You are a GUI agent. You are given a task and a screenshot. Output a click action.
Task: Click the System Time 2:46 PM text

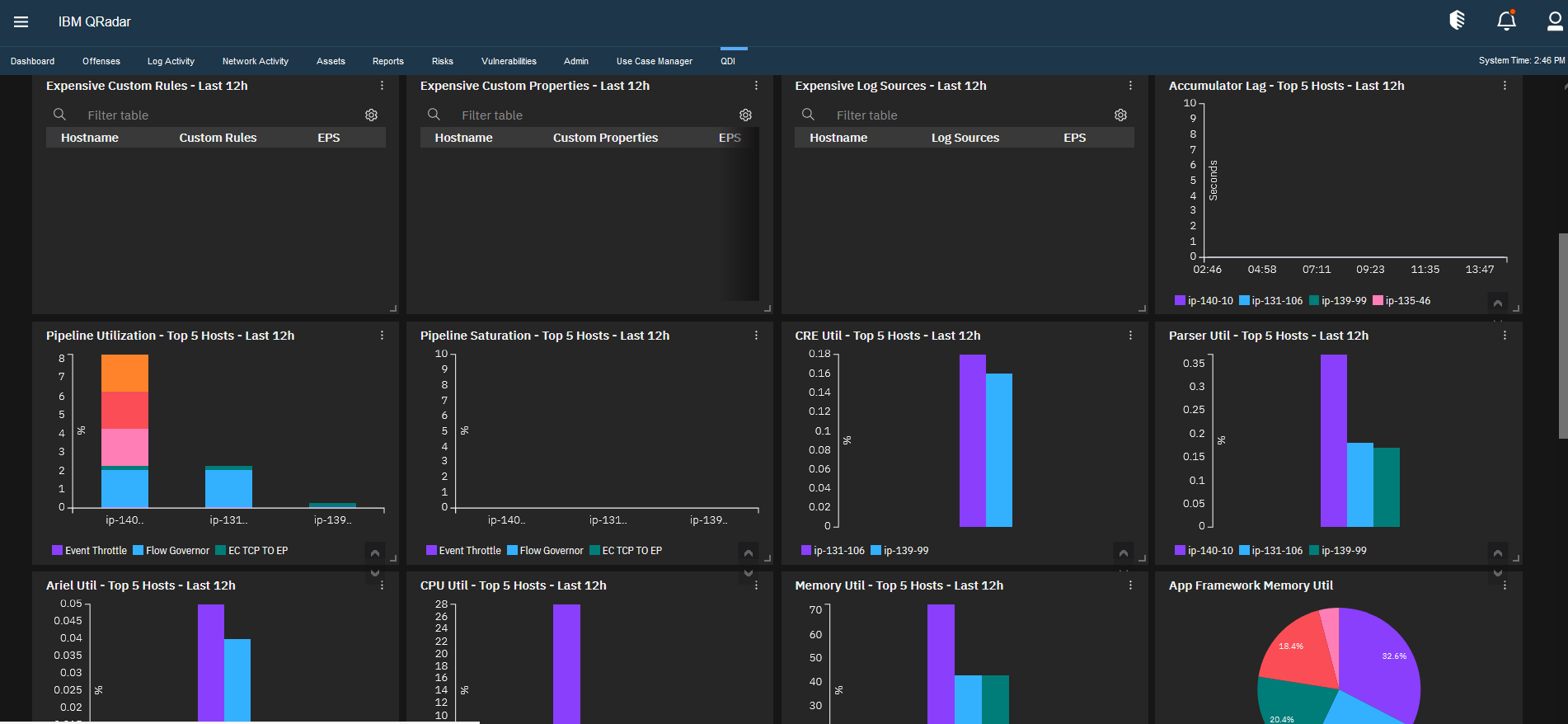(1522, 60)
